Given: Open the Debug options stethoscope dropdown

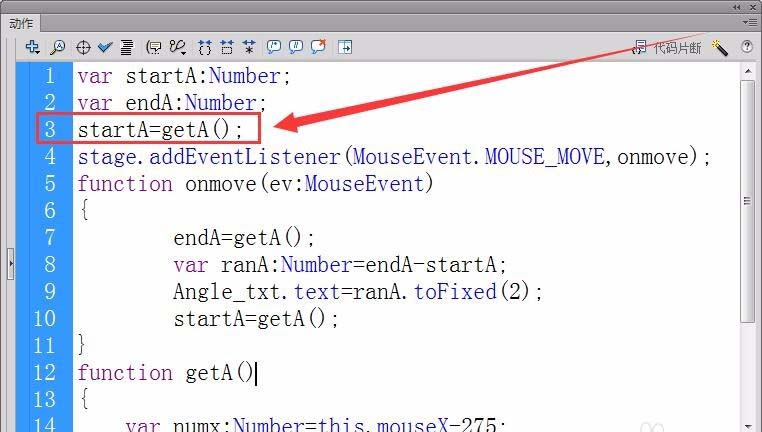Looking at the screenshot, I should click(x=177, y=47).
